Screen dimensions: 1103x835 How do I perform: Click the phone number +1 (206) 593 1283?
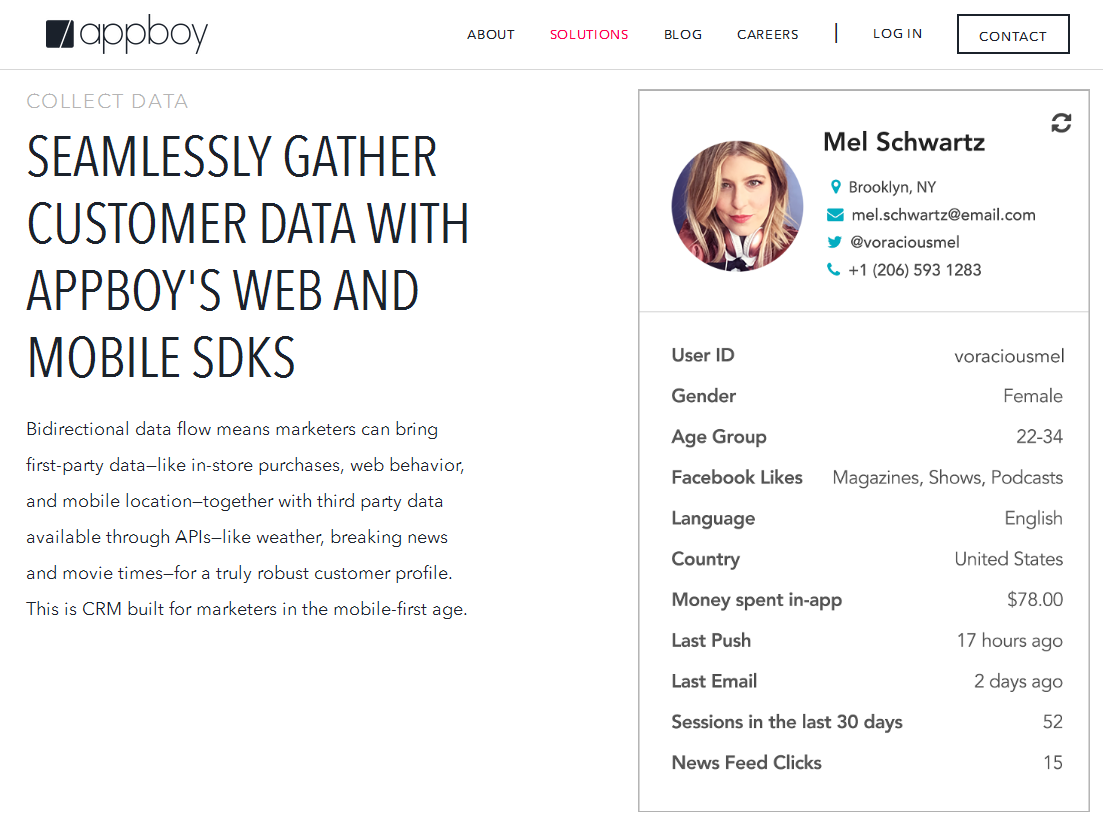(x=914, y=270)
